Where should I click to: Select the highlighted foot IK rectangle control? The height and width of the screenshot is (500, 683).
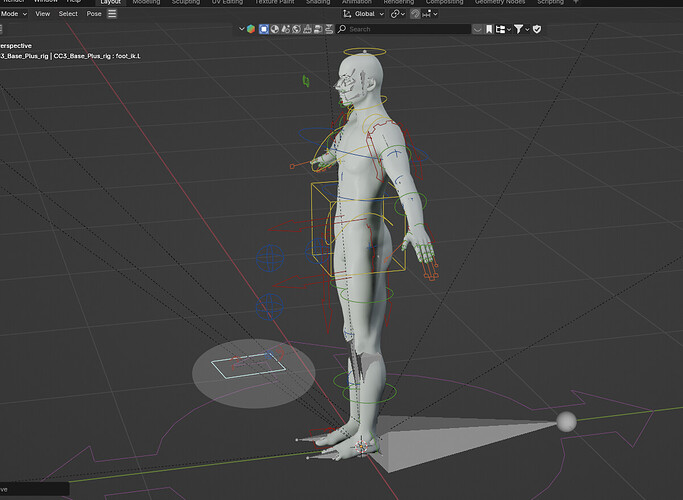click(248, 365)
